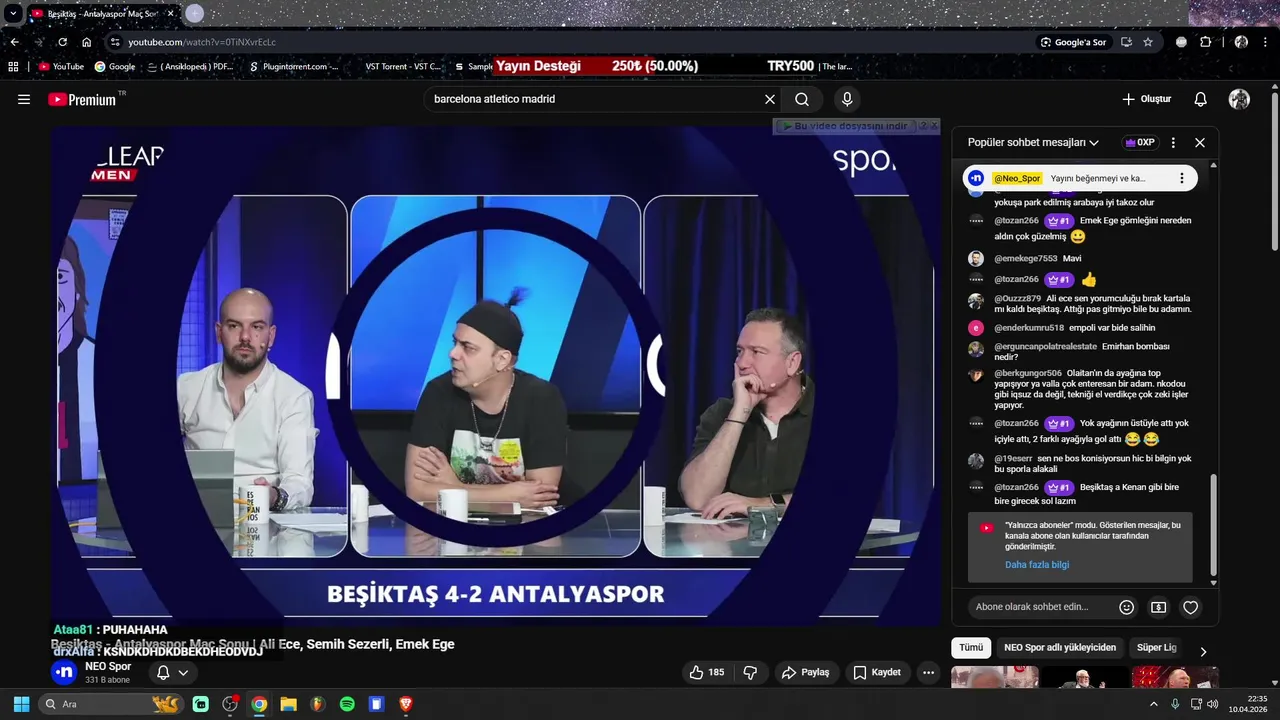This screenshot has width=1280, height=720.
Task: Open apps grid in bookmarks bar
Action: pyautogui.click(x=13, y=67)
